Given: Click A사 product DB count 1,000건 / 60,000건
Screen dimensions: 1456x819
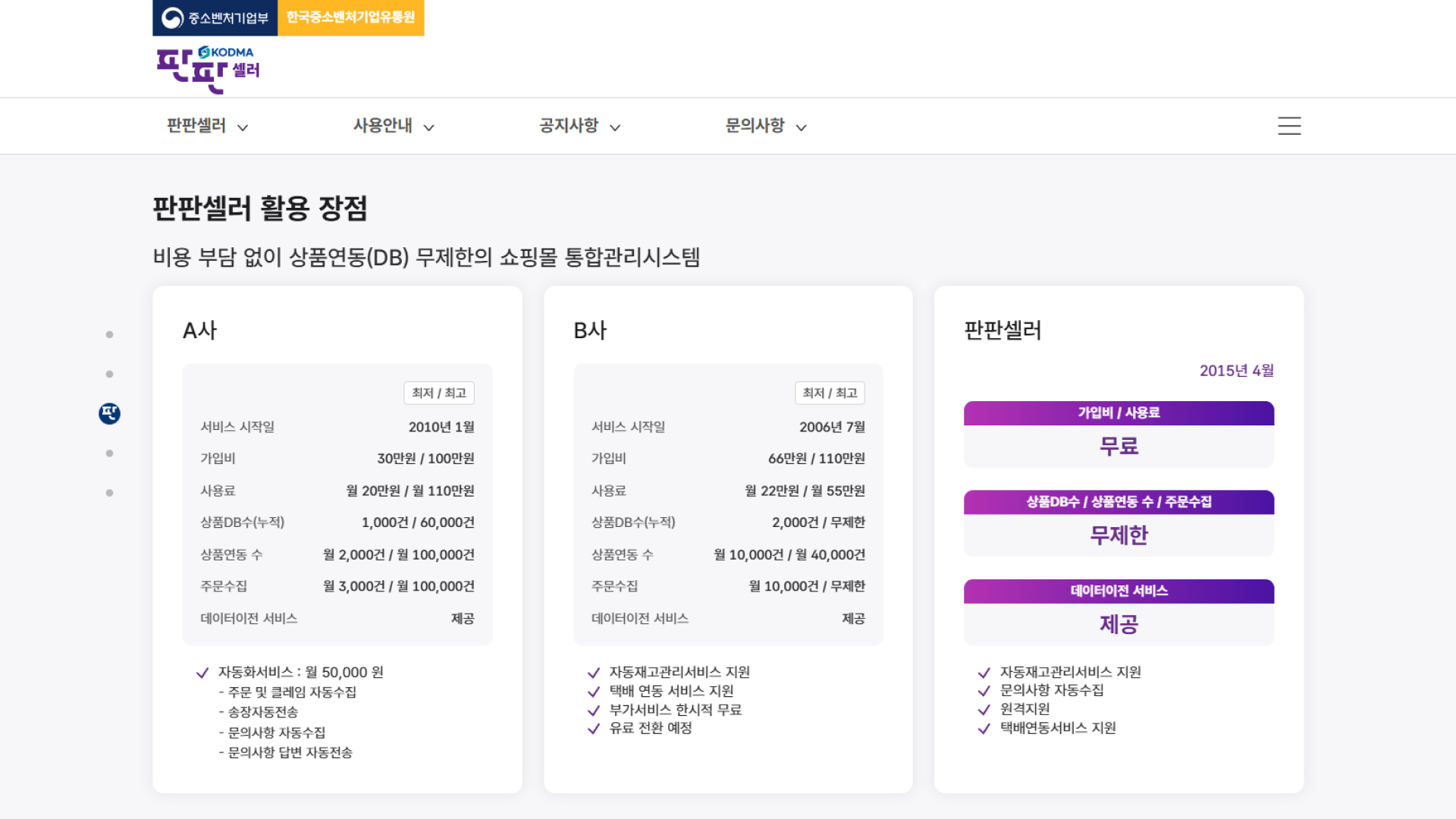Looking at the screenshot, I should coord(418,522).
